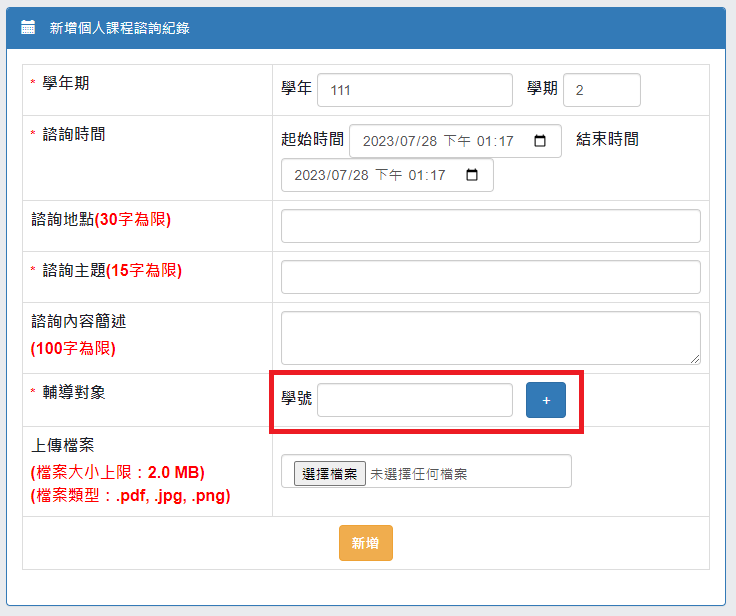Click the 起始時間 datetime field

coord(455,141)
